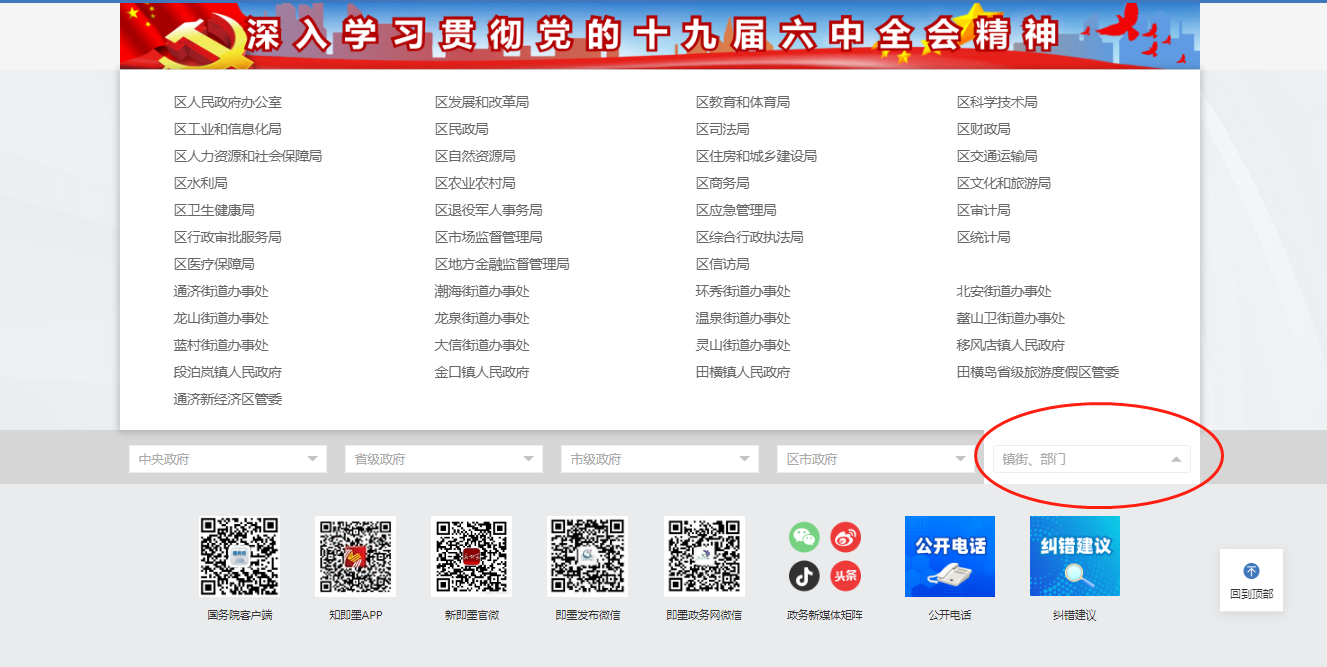Open the Toutiao 头条 icon
The image size is (1327, 667).
click(846, 576)
